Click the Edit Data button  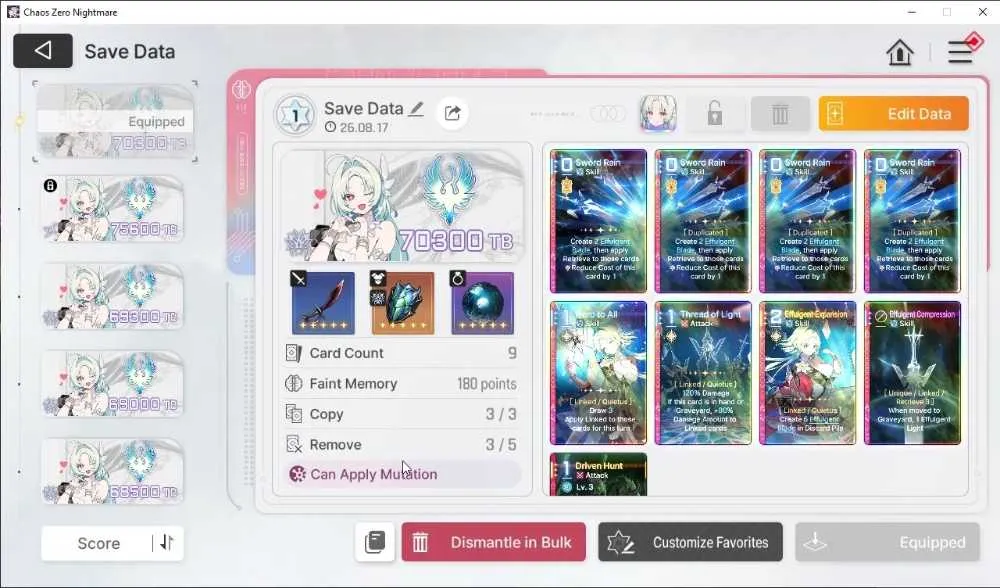tap(893, 114)
